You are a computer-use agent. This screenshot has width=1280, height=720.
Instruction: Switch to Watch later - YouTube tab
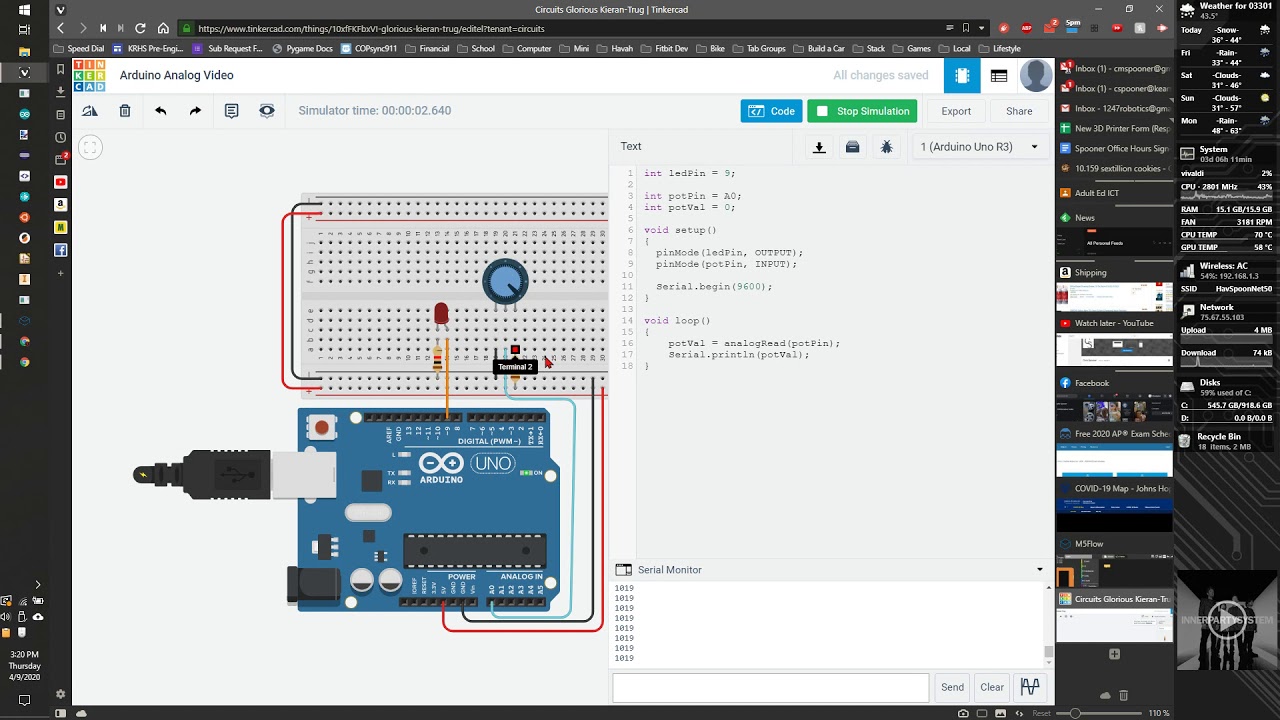(x=1114, y=323)
